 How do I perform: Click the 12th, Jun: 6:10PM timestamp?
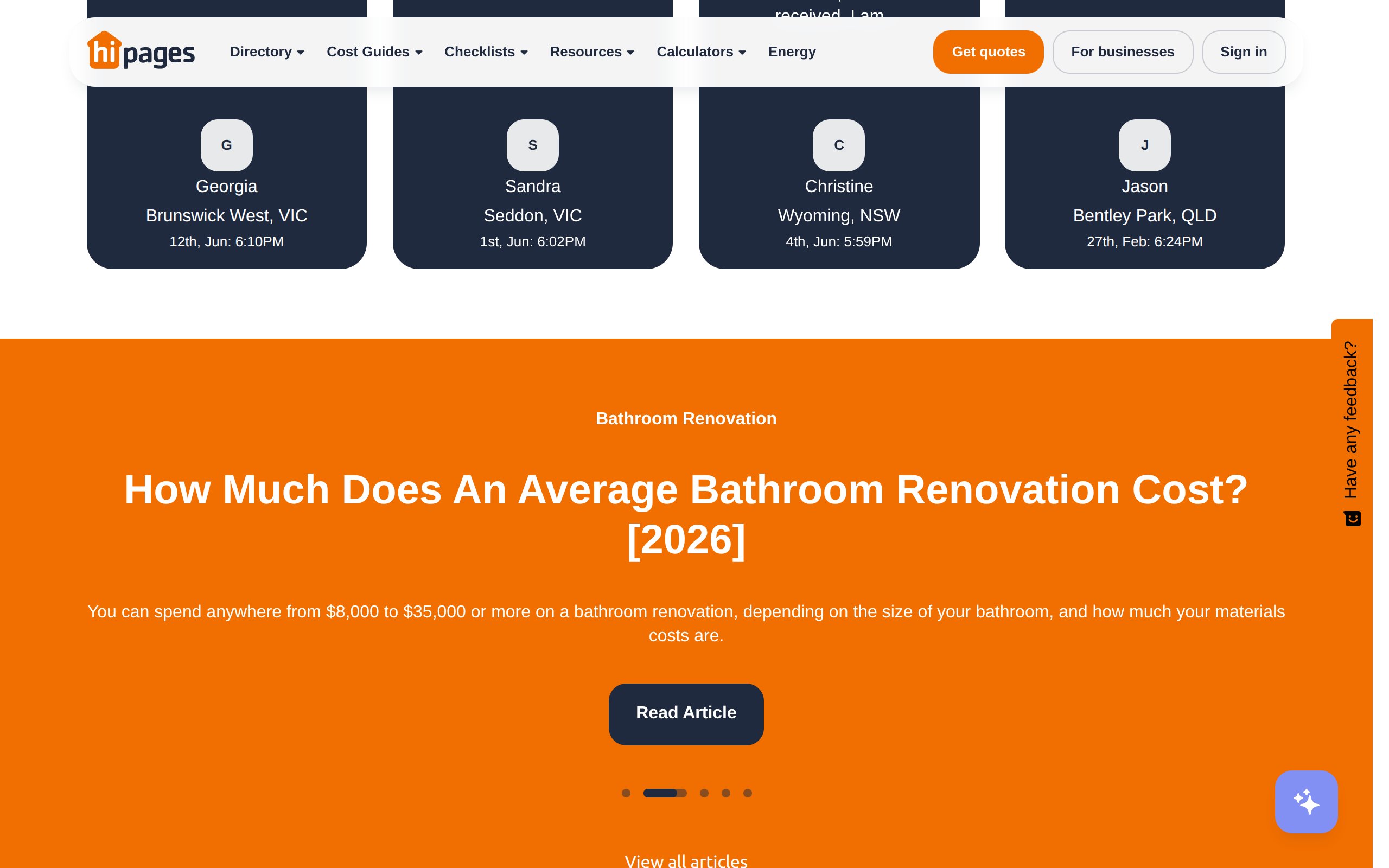(227, 242)
